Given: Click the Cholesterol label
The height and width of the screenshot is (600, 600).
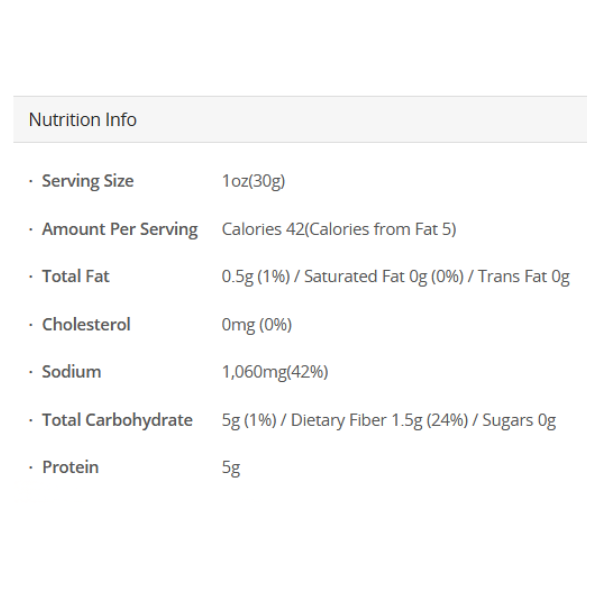Looking at the screenshot, I should point(86,324).
